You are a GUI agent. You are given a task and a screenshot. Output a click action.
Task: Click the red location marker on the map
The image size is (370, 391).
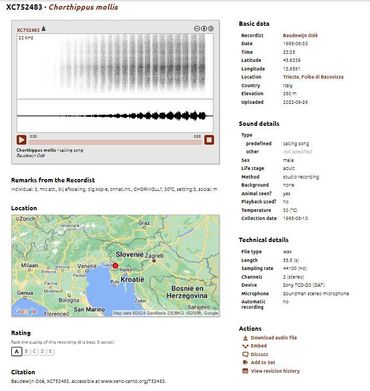click(115, 266)
